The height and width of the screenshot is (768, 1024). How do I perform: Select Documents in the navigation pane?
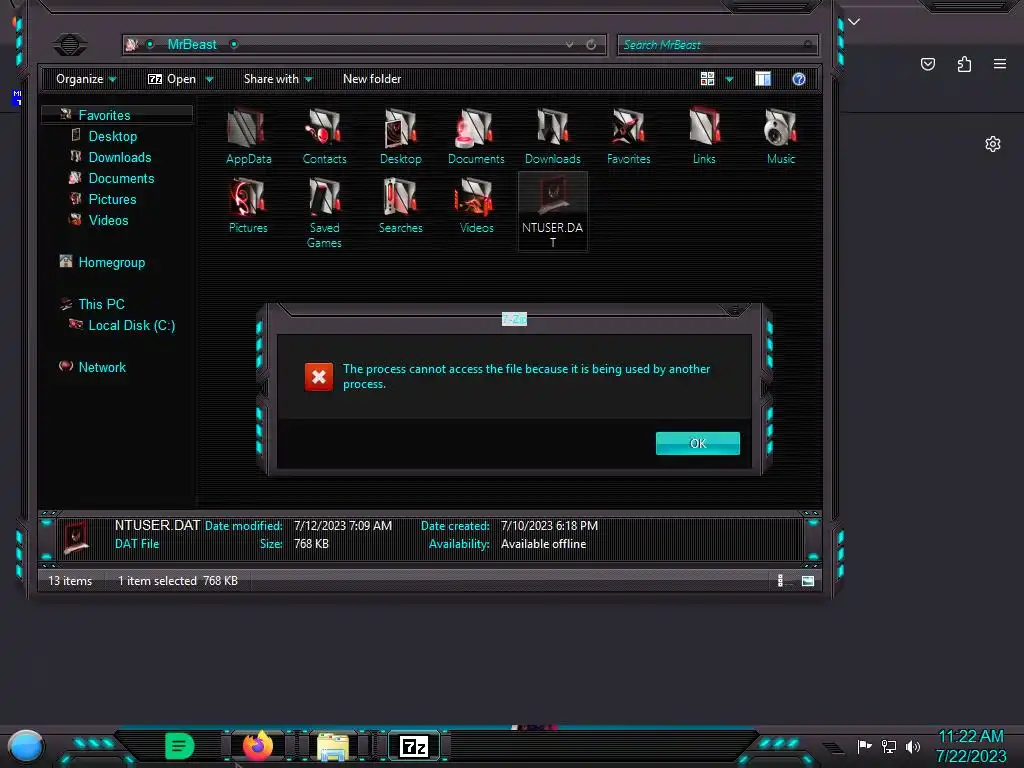[x=121, y=178]
